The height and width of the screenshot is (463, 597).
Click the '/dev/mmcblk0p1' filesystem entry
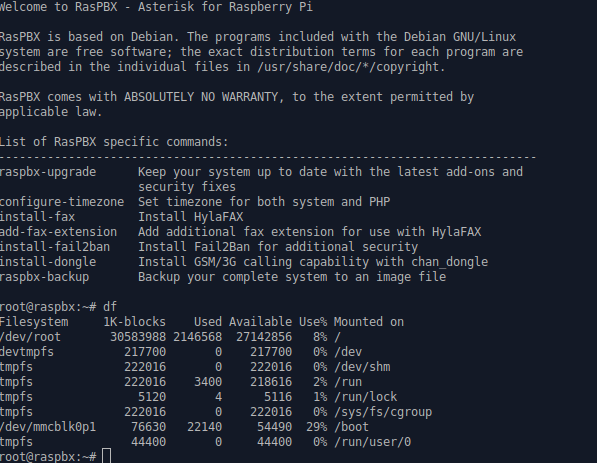pos(48,427)
